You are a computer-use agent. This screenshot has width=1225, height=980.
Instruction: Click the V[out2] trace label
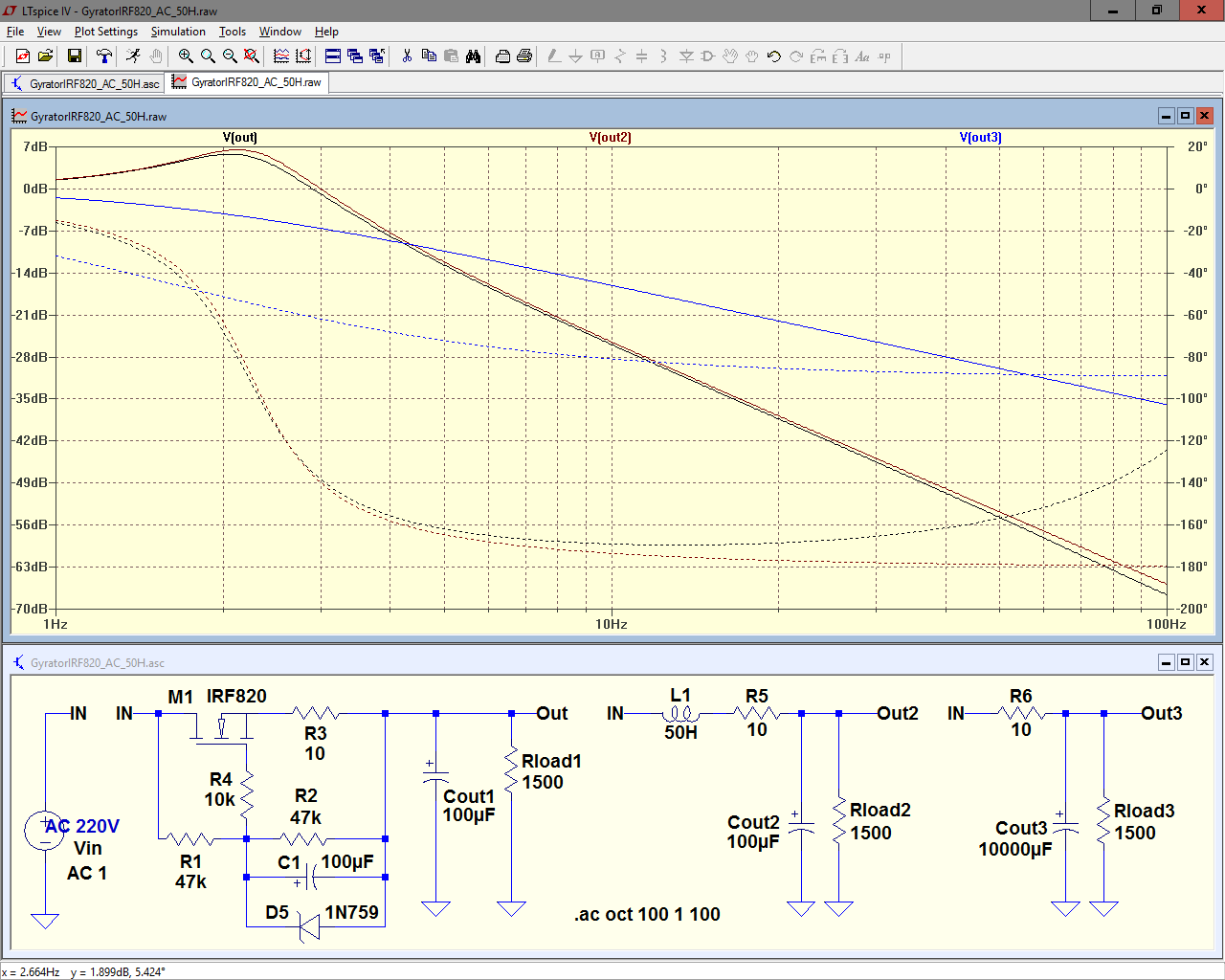coord(610,137)
